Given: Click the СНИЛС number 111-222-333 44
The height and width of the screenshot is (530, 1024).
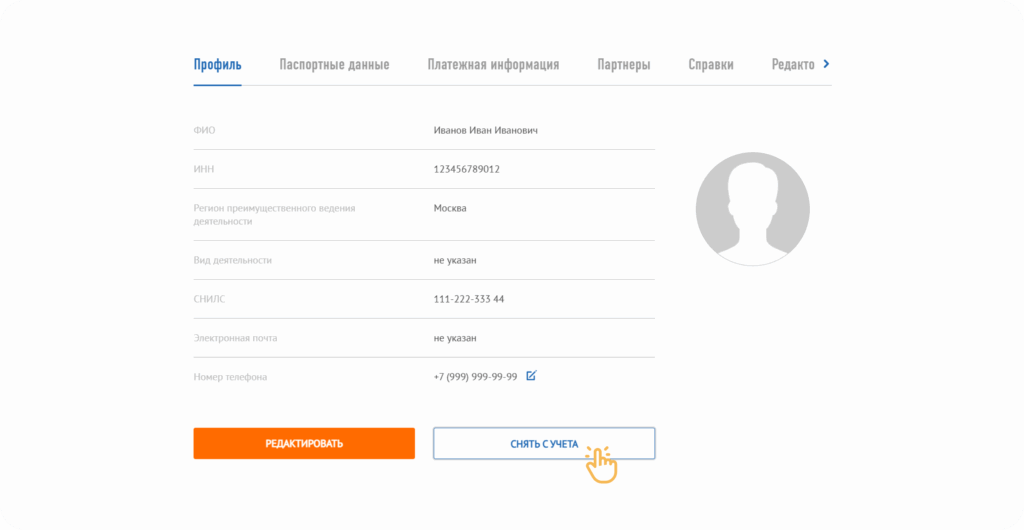Looking at the screenshot, I should 469,299.
